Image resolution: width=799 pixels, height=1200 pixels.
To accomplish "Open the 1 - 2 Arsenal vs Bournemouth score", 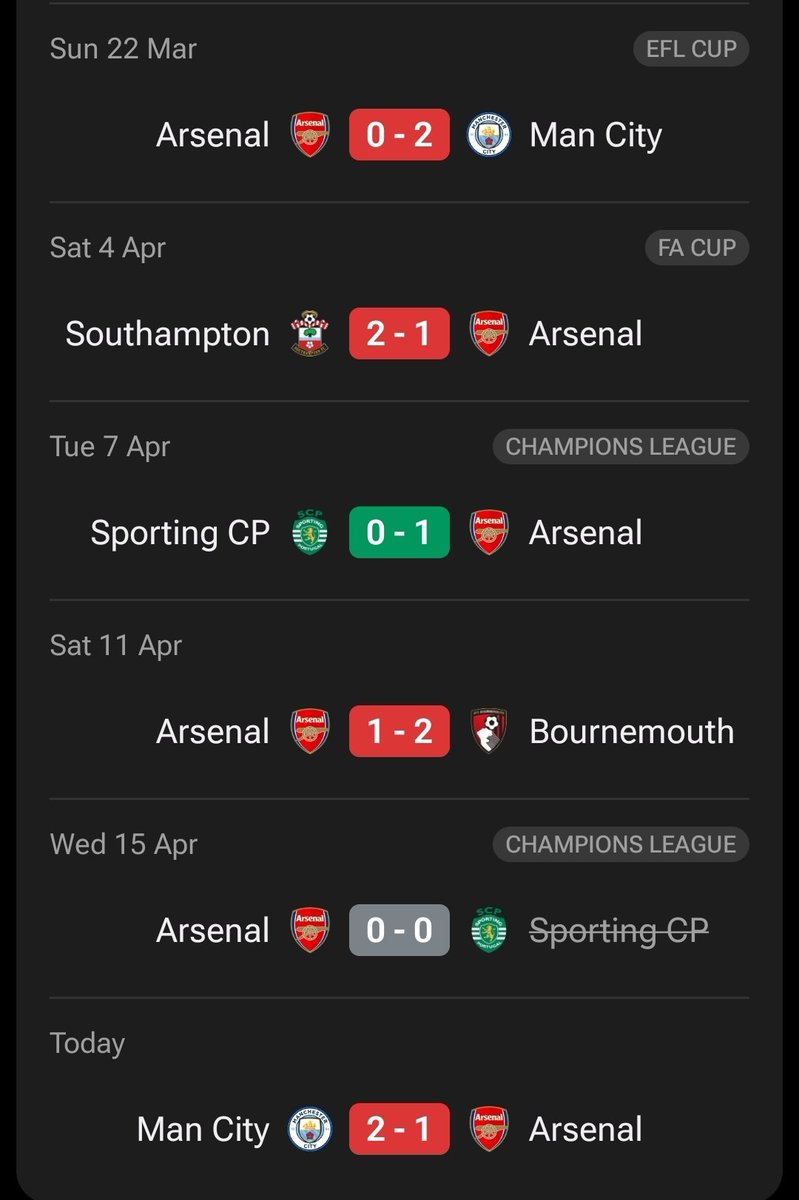I will click(399, 732).
